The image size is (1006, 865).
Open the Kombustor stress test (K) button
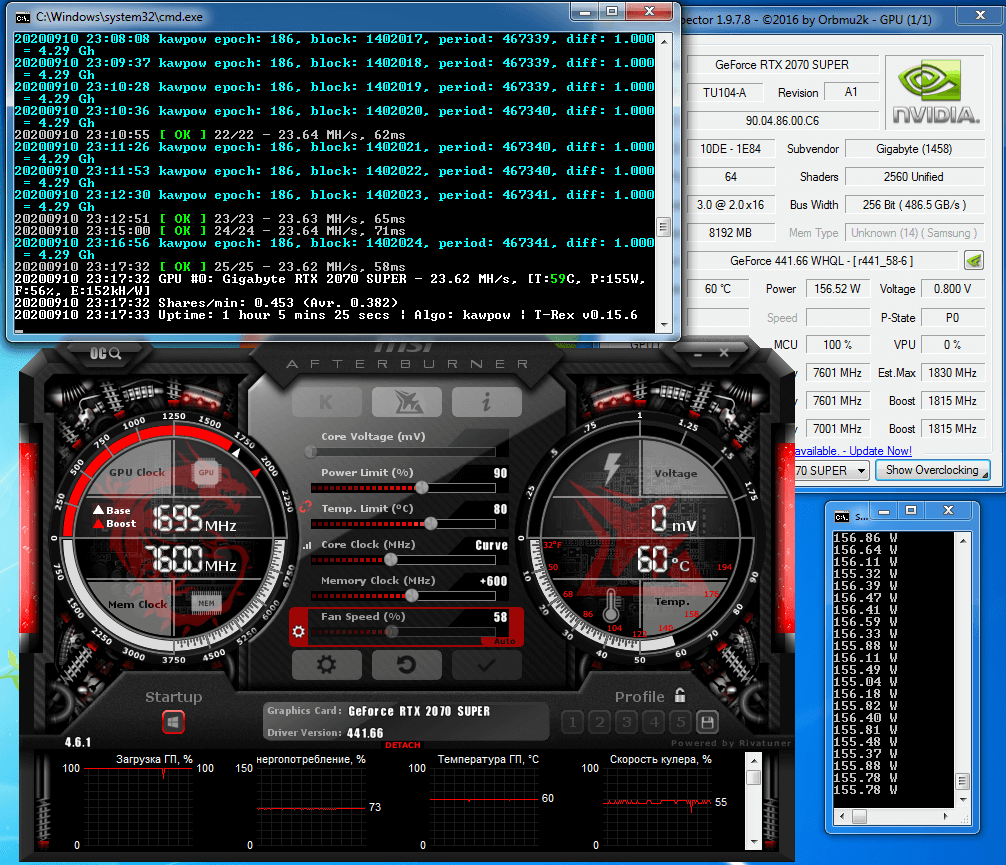[327, 402]
